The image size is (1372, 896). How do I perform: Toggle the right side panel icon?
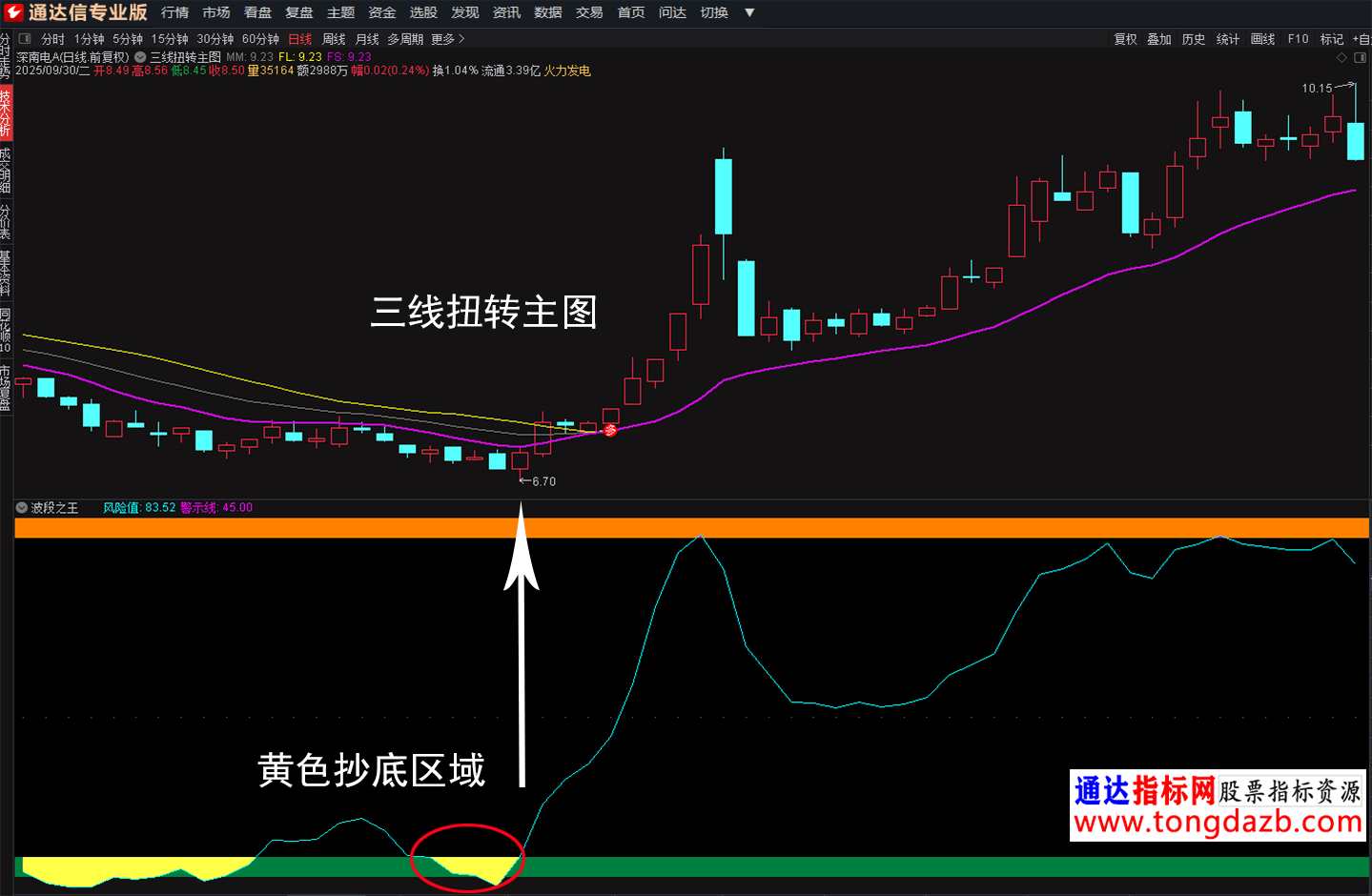(1362, 57)
